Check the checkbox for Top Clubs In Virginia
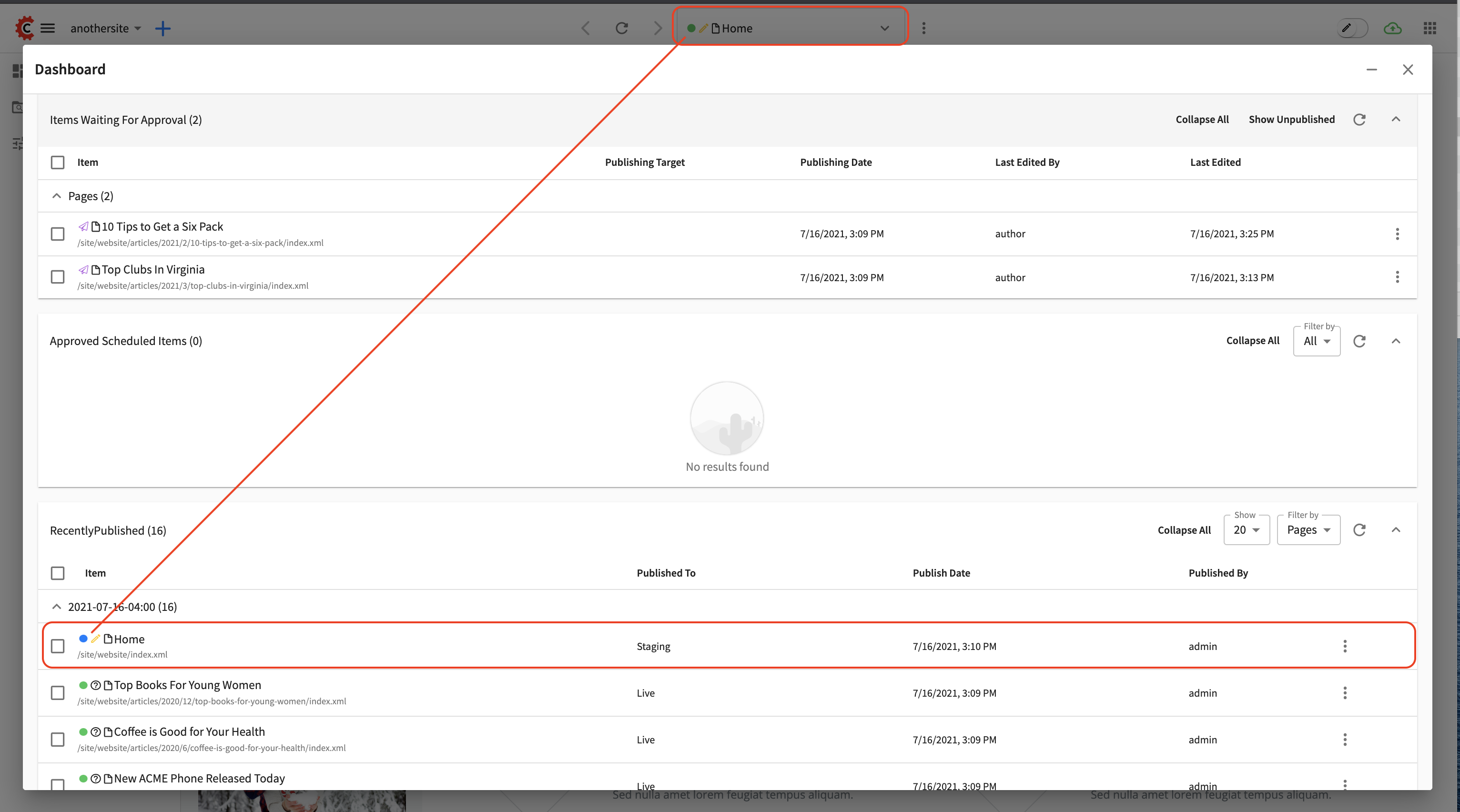Screen dimensions: 1460x812 57,276
